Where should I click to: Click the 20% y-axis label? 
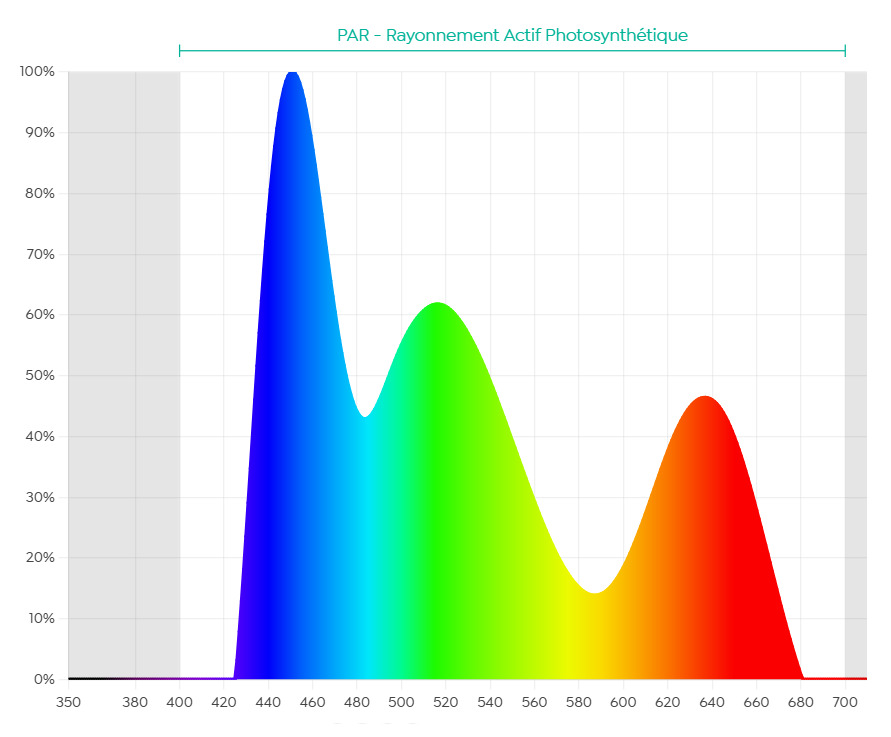click(40, 557)
